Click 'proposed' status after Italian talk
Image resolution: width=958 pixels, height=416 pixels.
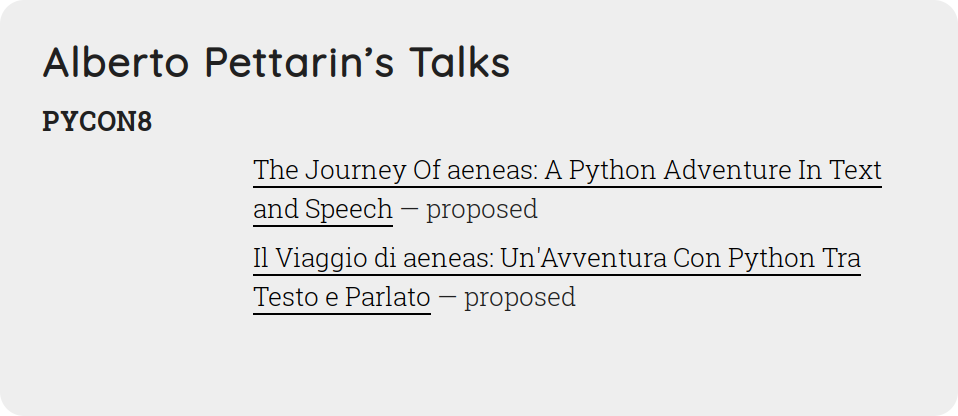pos(519,297)
